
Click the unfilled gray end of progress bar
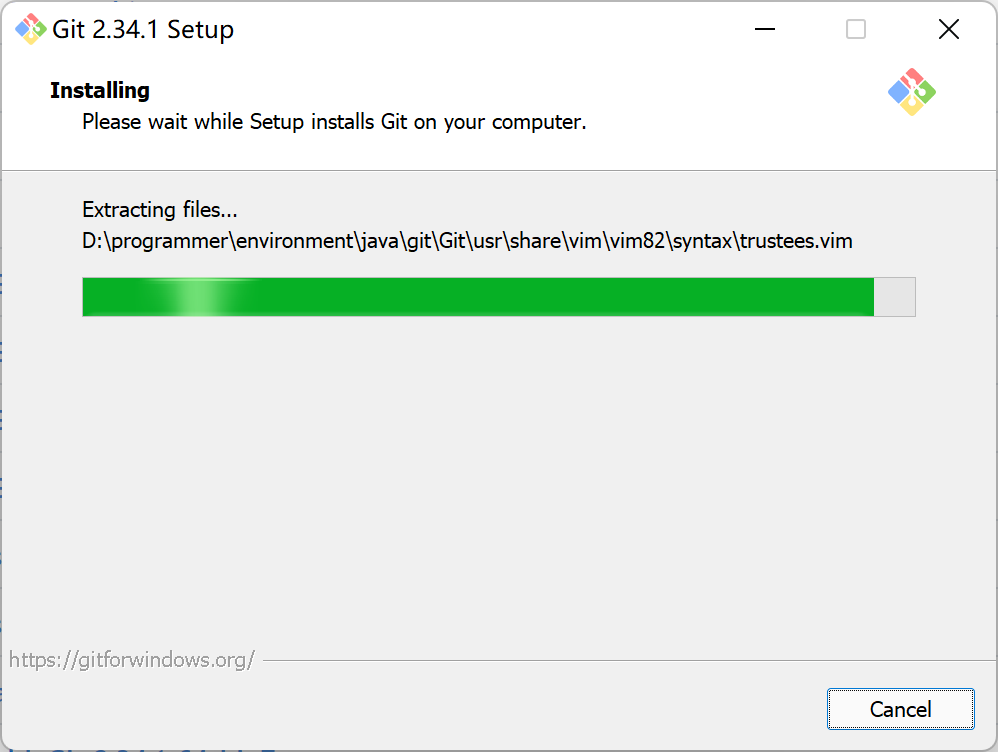pyautogui.click(x=894, y=297)
